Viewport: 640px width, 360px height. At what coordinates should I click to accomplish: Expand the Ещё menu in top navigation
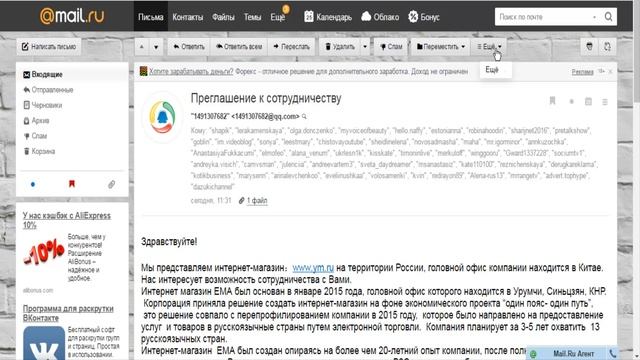tap(278, 17)
